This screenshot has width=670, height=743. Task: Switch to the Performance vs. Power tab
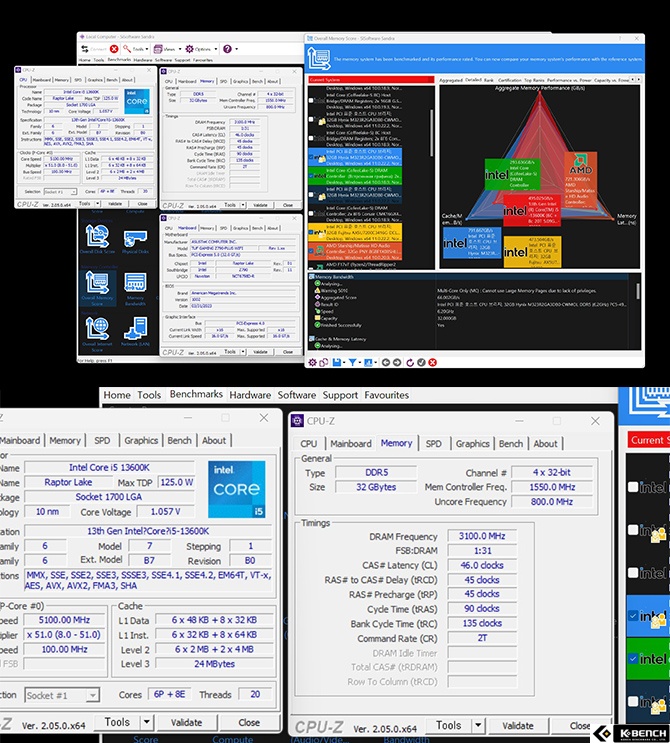[x=572, y=80]
